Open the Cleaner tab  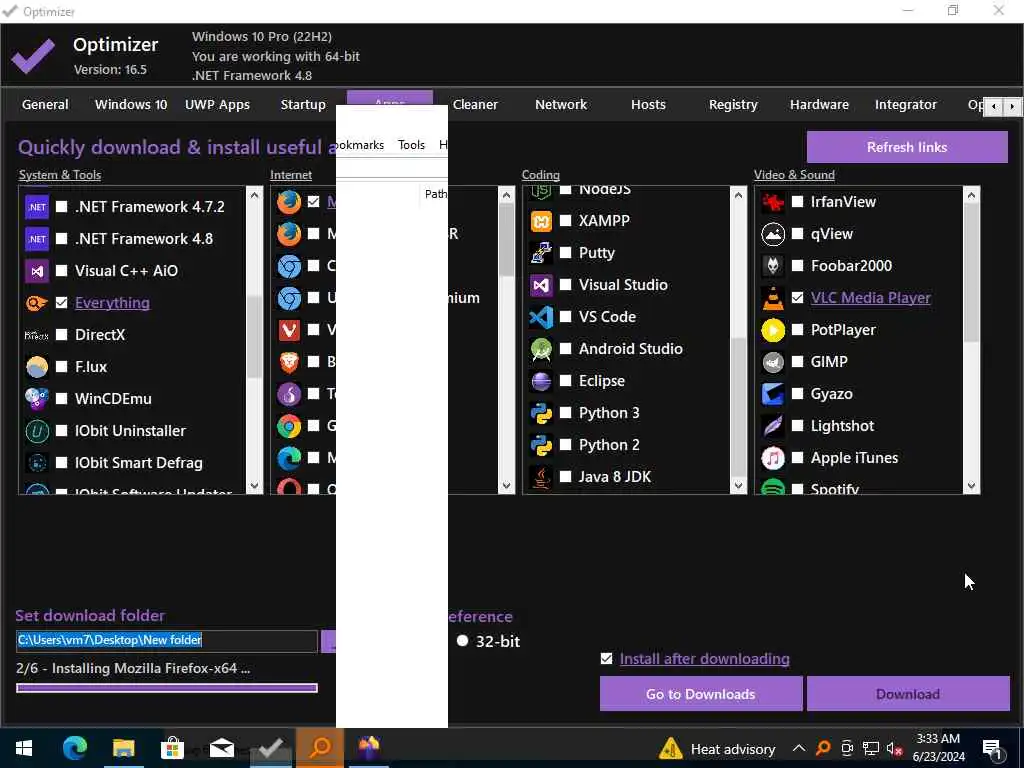[x=475, y=105]
